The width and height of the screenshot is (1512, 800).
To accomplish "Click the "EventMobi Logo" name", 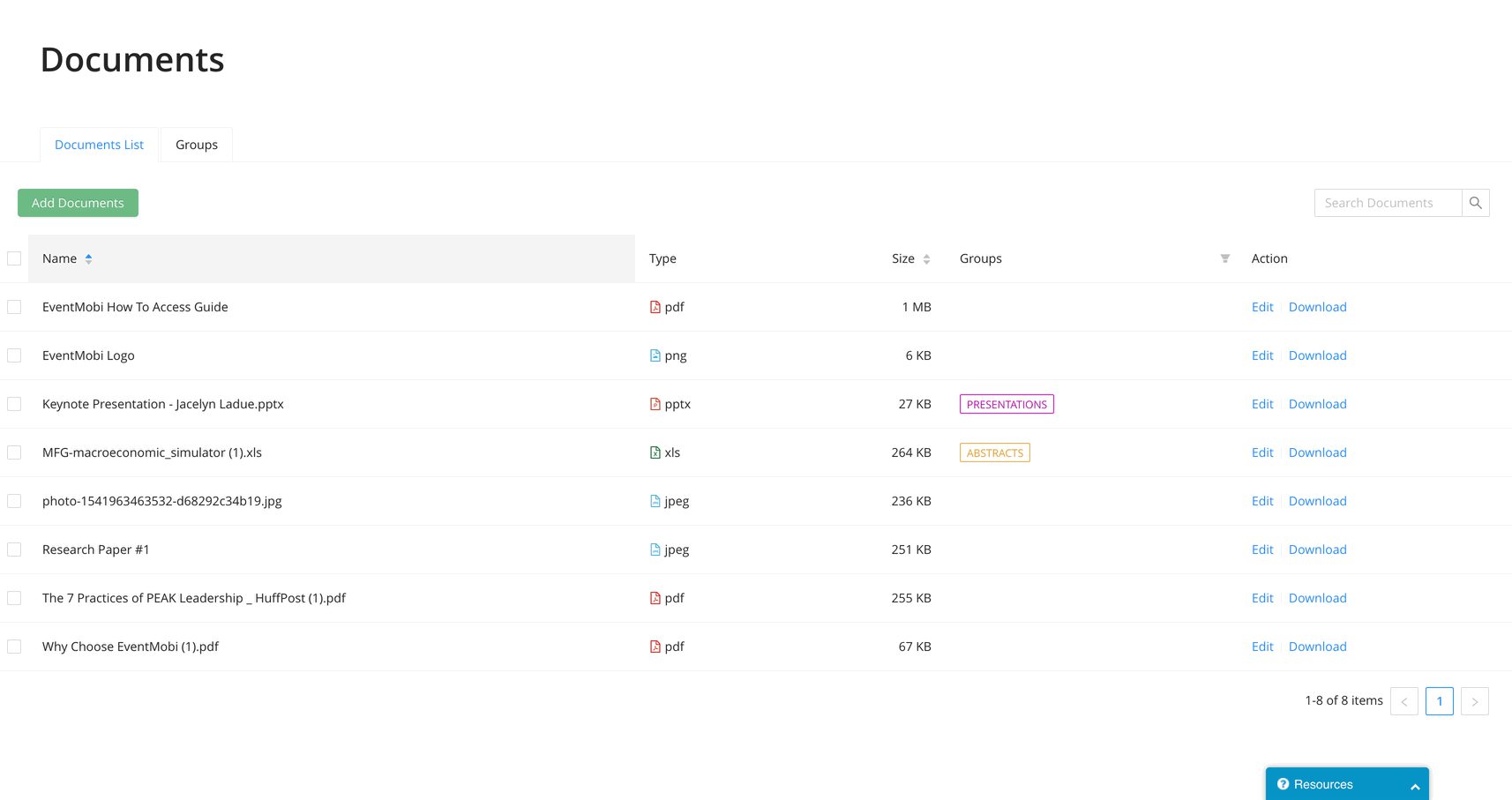I will pyautogui.click(x=88, y=355).
